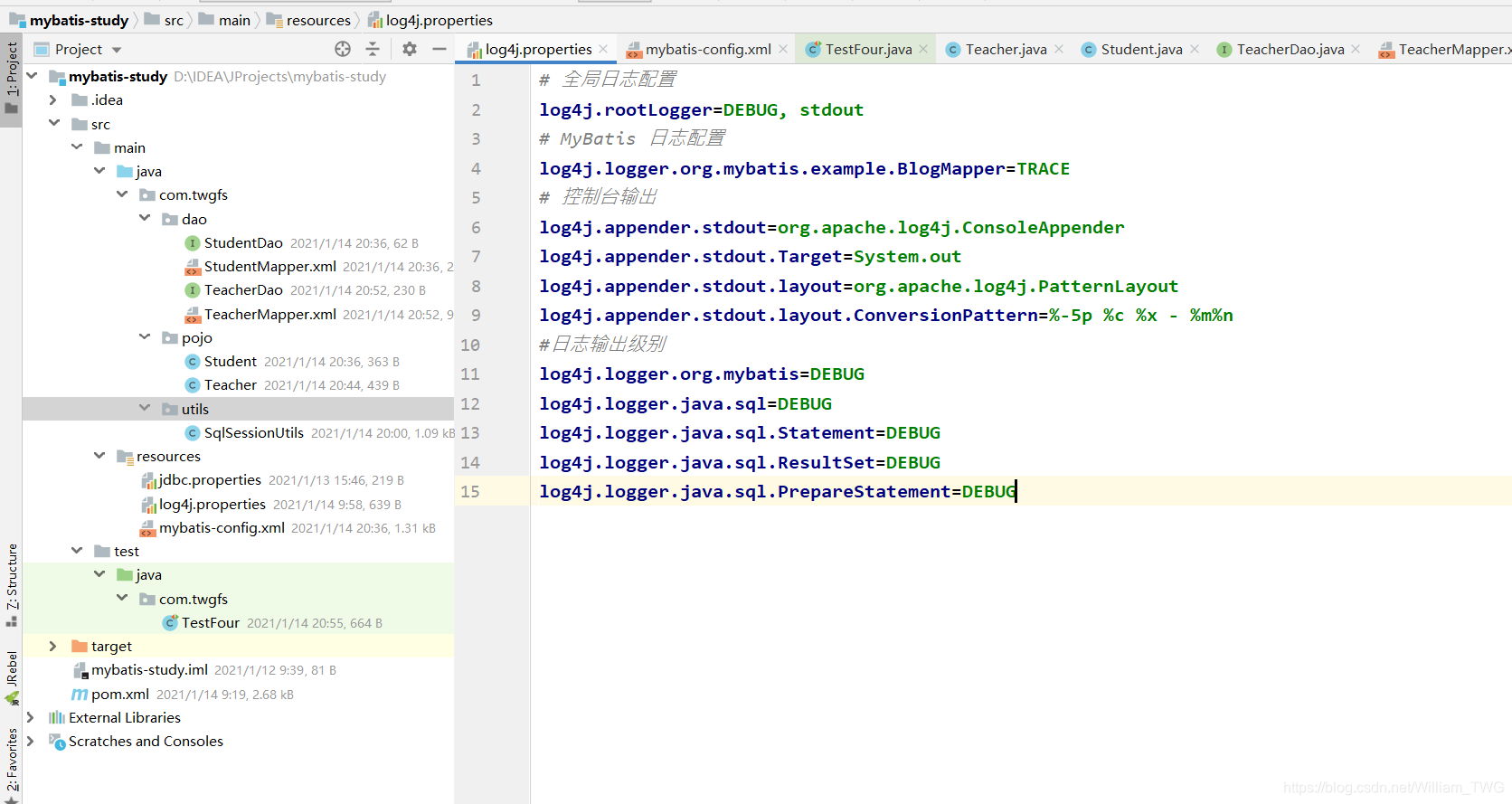This screenshot has height=804, width=1512.
Task: Select log4j.properties file icon in tree
Action: tap(148, 505)
